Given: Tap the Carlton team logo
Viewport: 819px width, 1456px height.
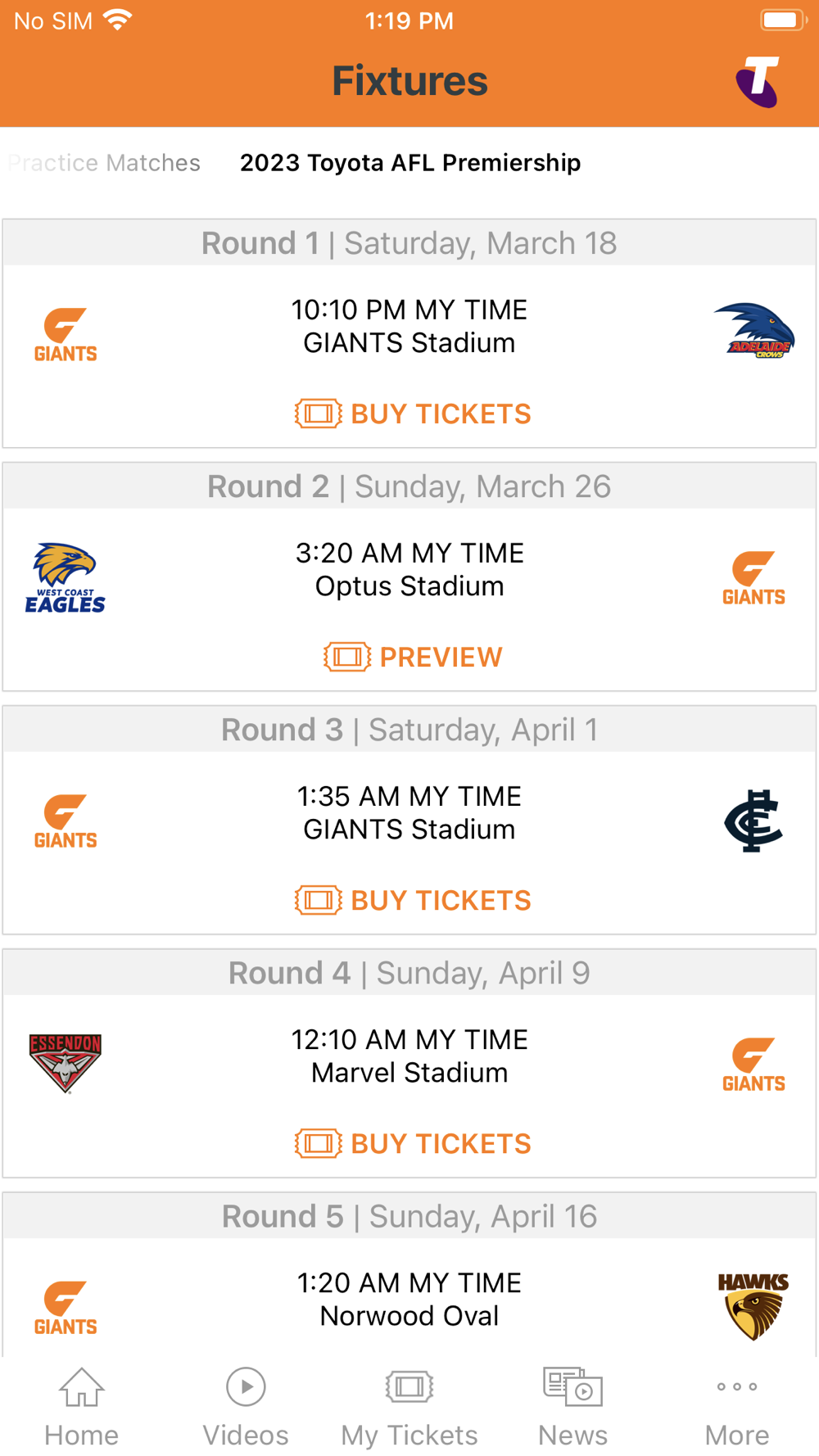Looking at the screenshot, I should click(x=753, y=820).
